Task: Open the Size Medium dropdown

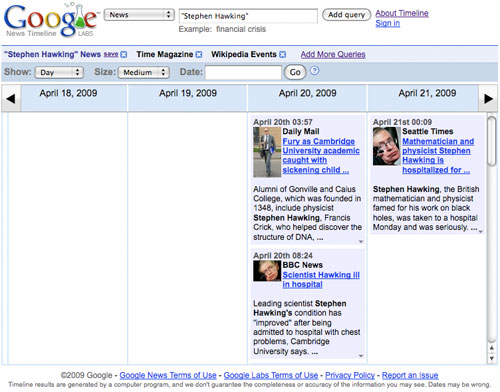Action: coord(144,72)
